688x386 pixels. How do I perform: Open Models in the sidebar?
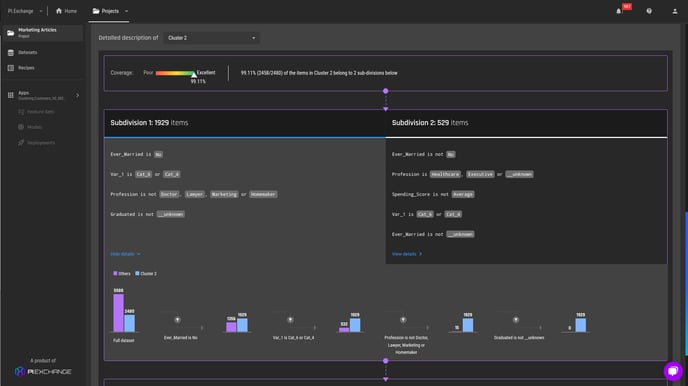pyautogui.click(x=35, y=127)
